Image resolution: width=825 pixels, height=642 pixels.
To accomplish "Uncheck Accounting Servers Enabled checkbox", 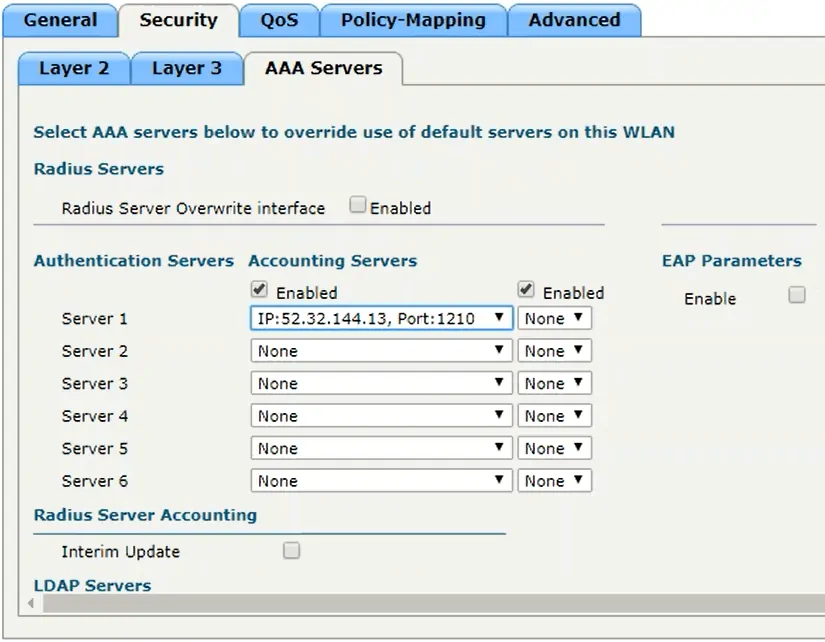I will coord(526,290).
